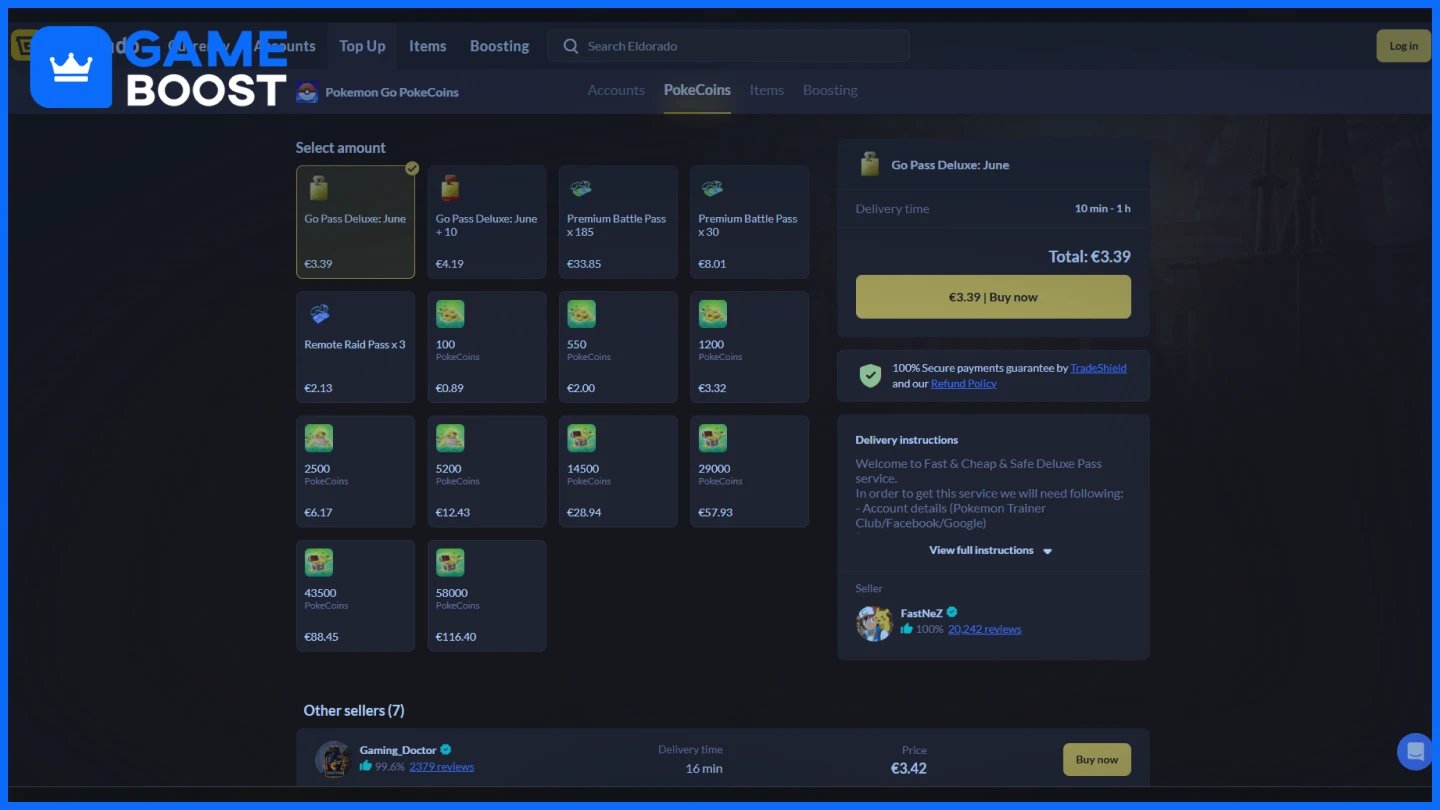Focus the Search Eldorado field

(728, 46)
